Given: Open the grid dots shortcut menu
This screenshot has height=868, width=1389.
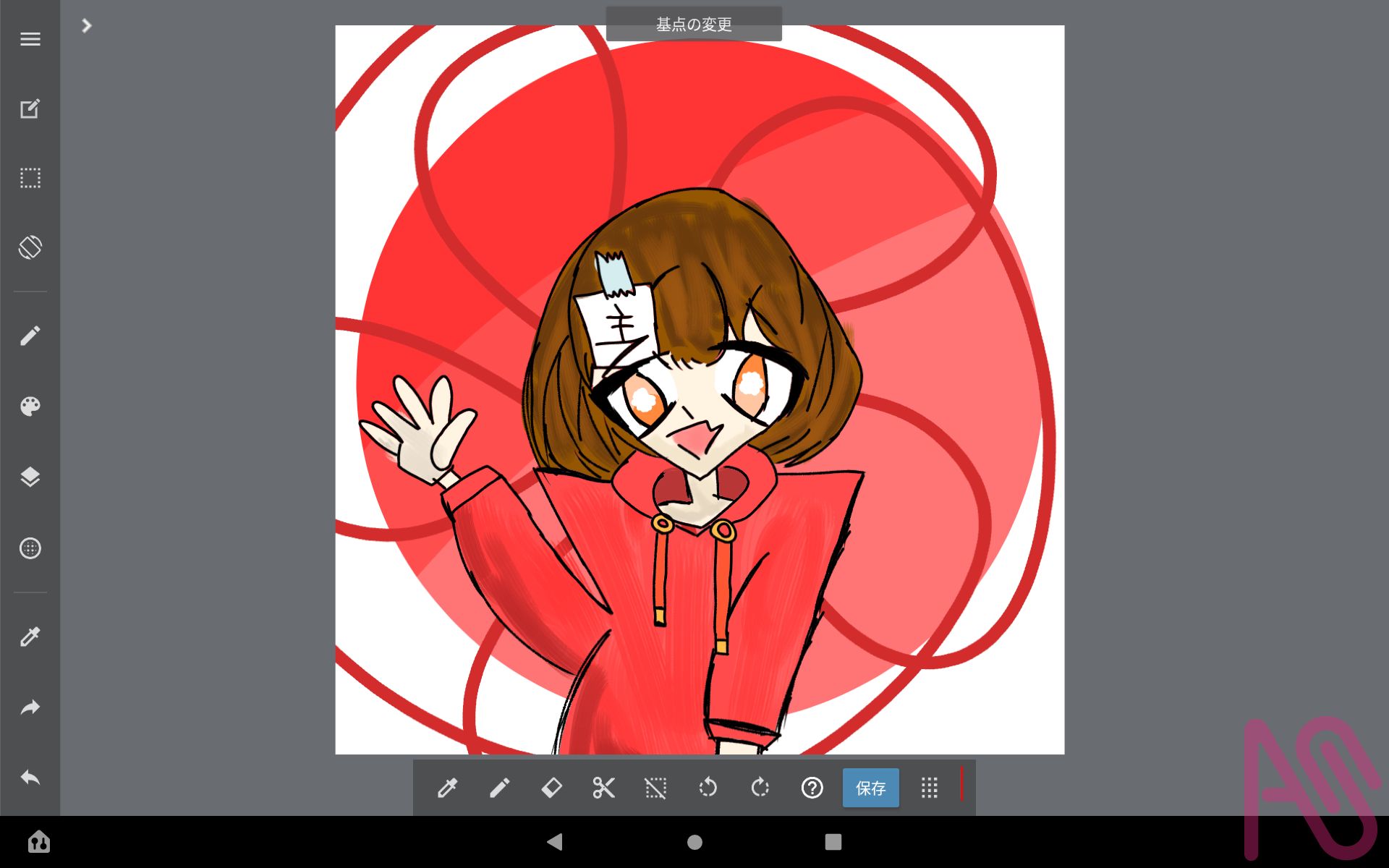Looking at the screenshot, I should click(x=930, y=788).
